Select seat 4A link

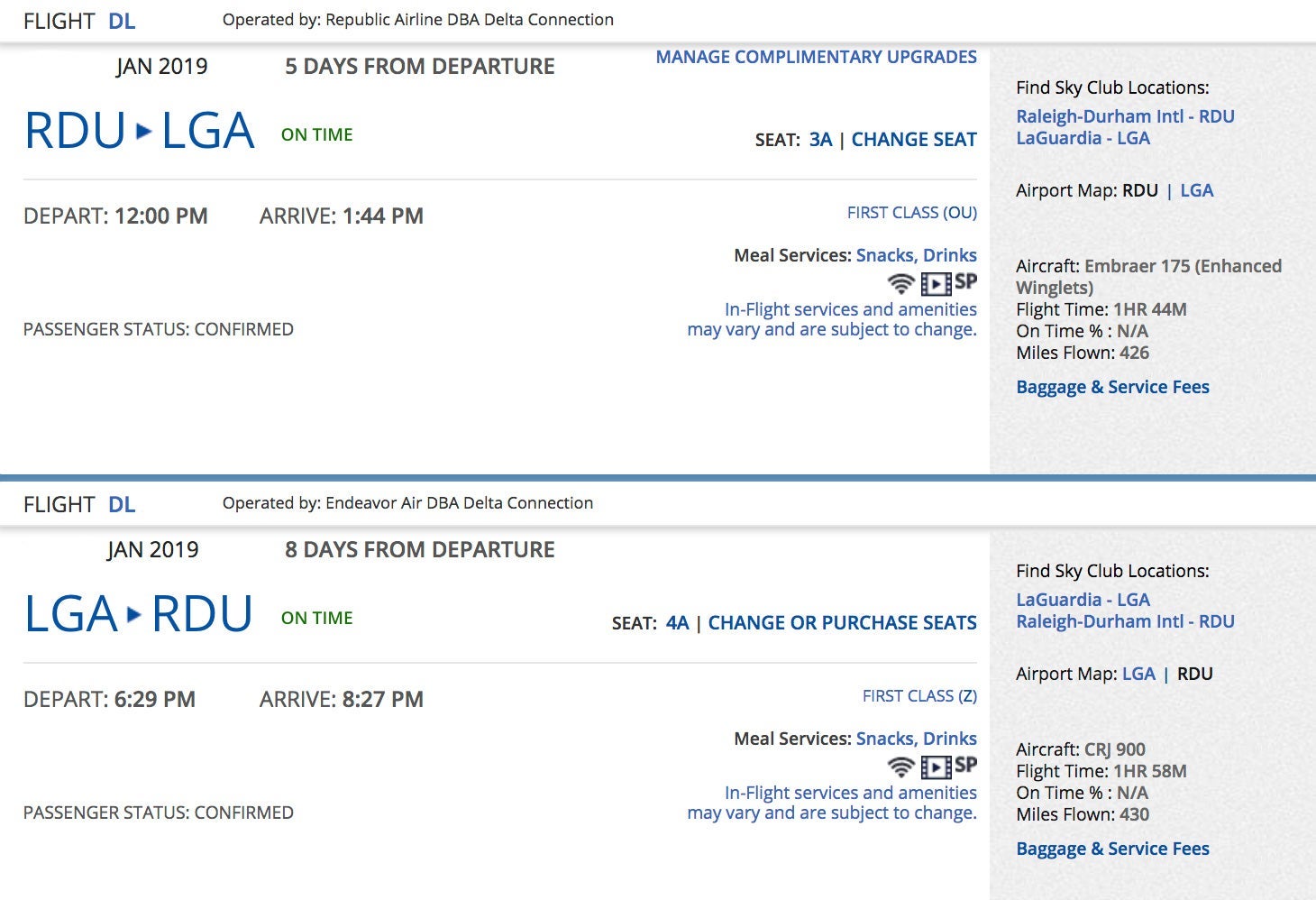point(677,623)
